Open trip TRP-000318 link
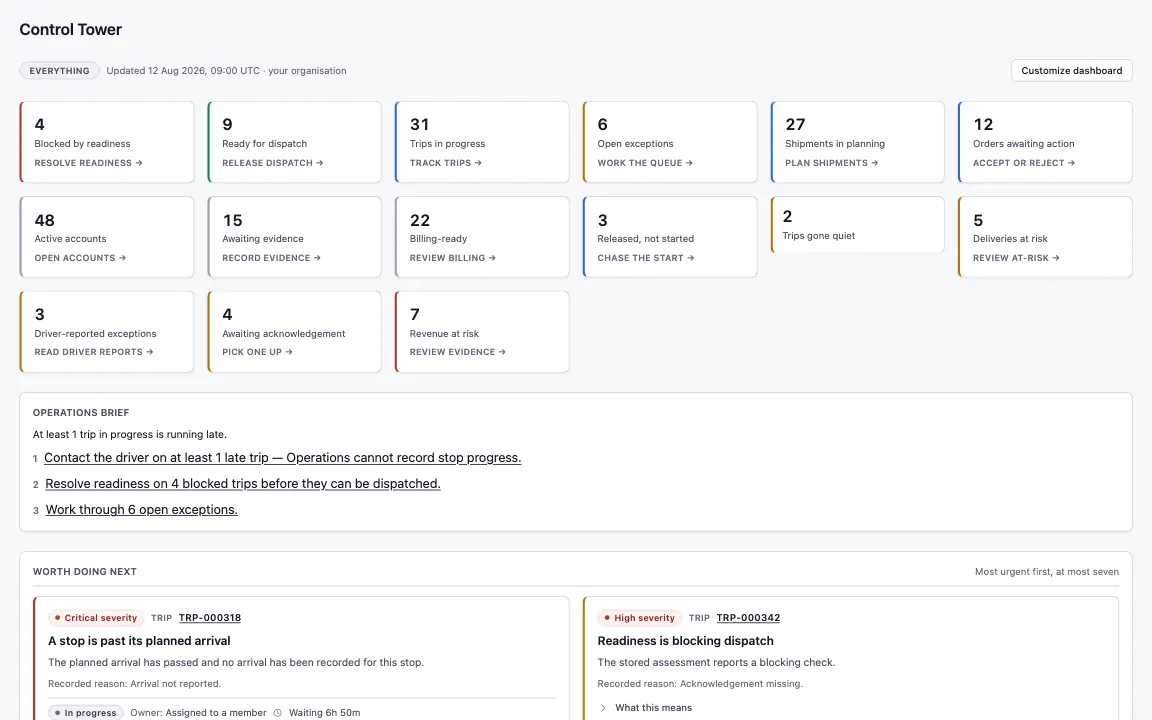The height and width of the screenshot is (720, 1152). coord(209,618)
